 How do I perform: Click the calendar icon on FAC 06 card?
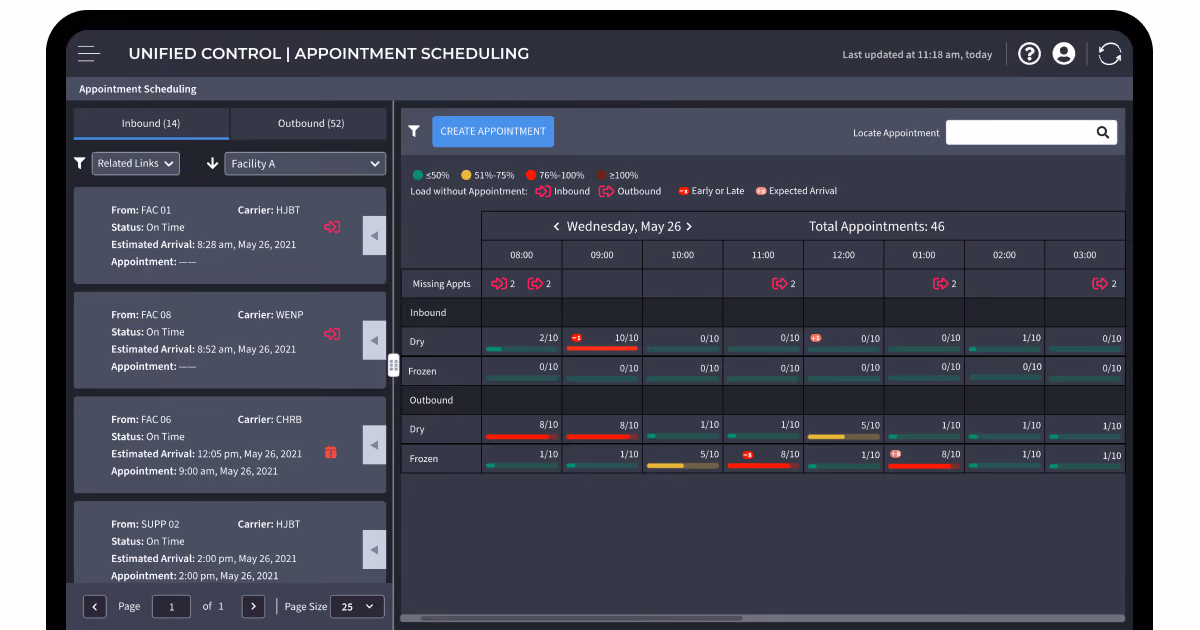pyautogui.click(x=331, y=452)
